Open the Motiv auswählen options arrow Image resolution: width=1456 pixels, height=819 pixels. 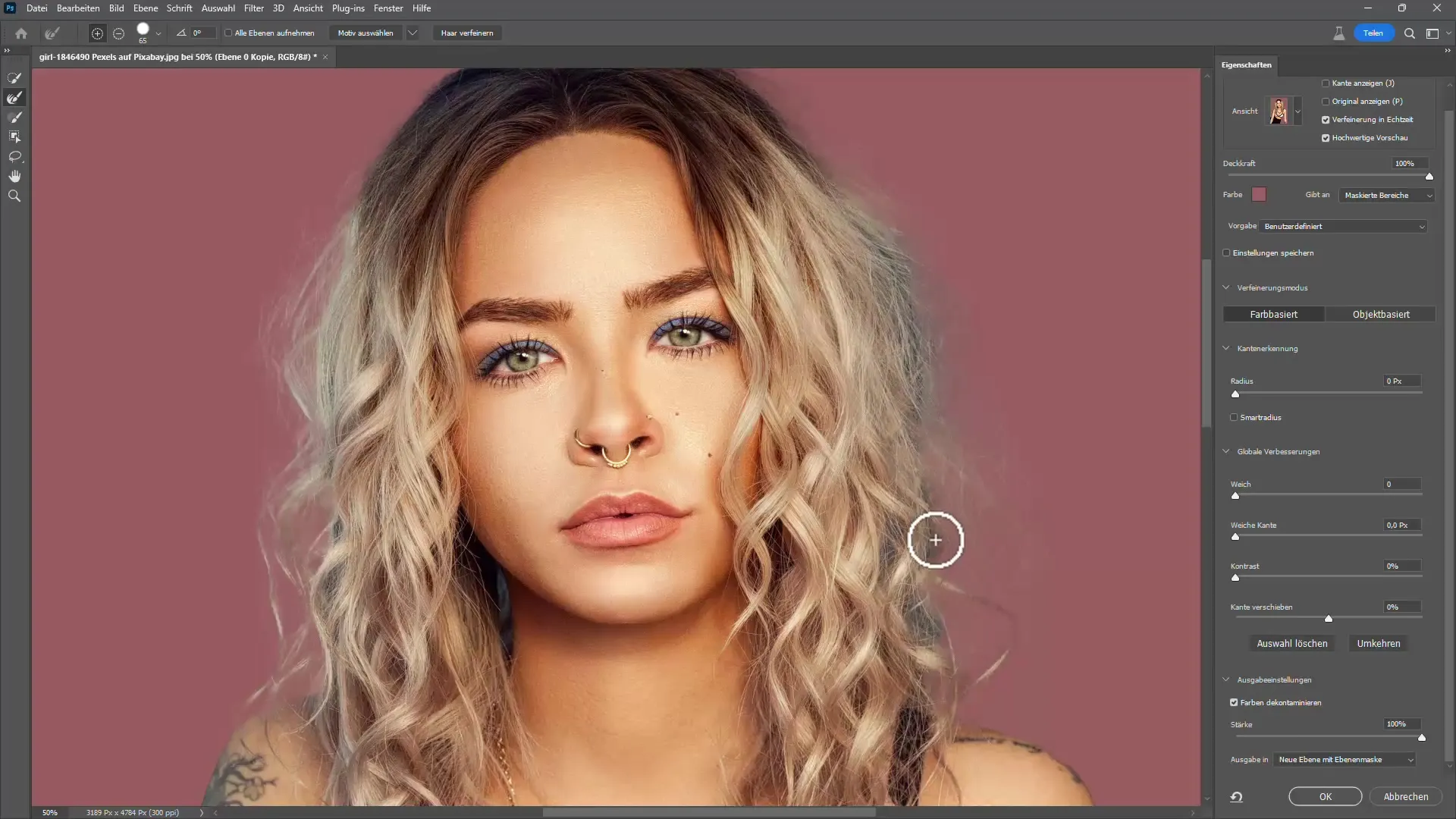413,33
